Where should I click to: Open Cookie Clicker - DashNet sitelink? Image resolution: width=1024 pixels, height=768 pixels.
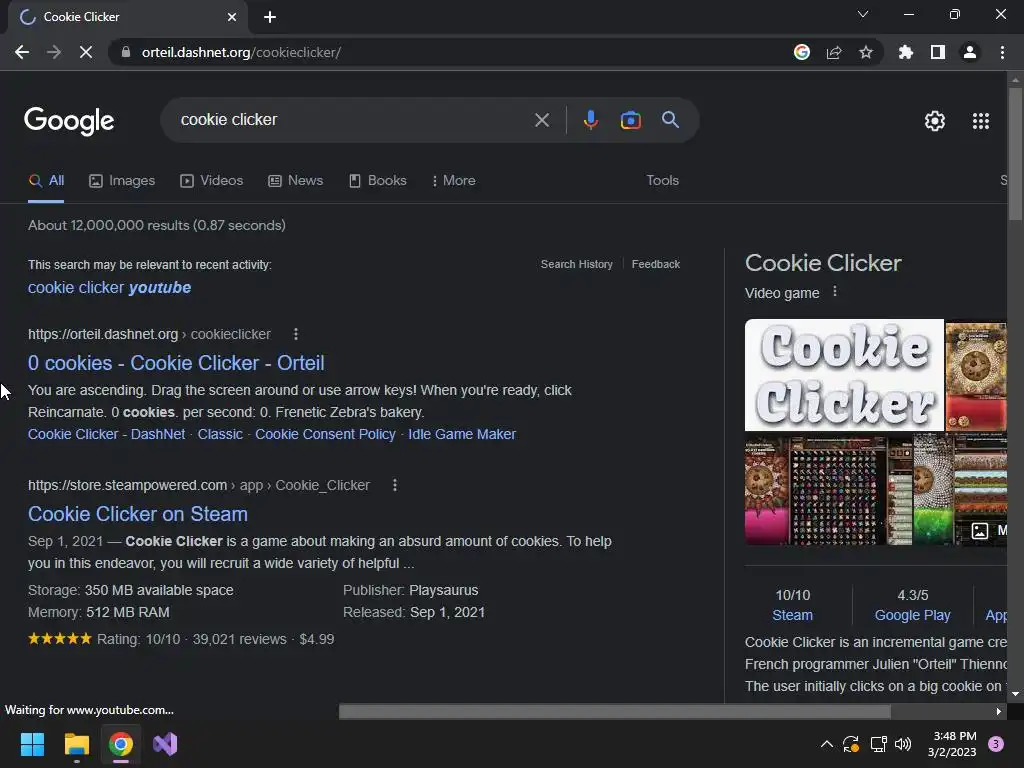click(x=106, y=434)
